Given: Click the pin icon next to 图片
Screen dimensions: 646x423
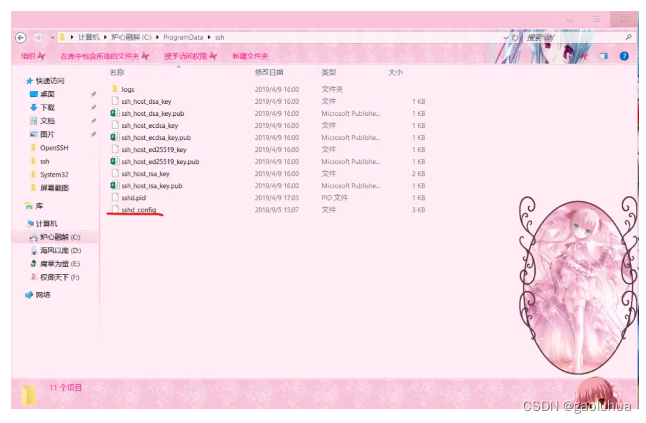Looking at the screenshot, I should pos(94,134).
